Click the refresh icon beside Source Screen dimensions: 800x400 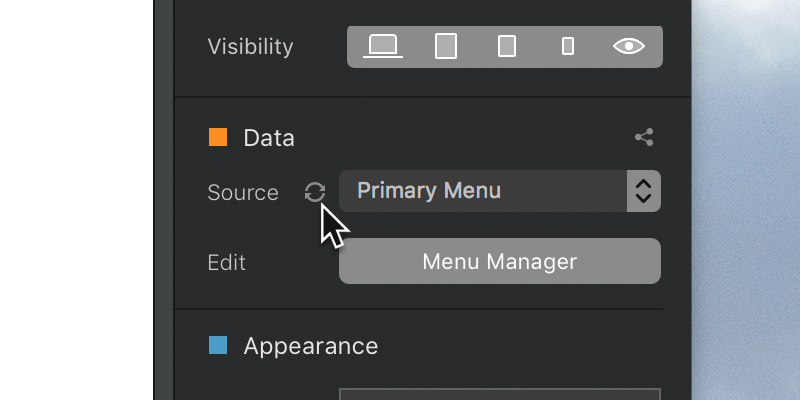click(x=315, y=192)
